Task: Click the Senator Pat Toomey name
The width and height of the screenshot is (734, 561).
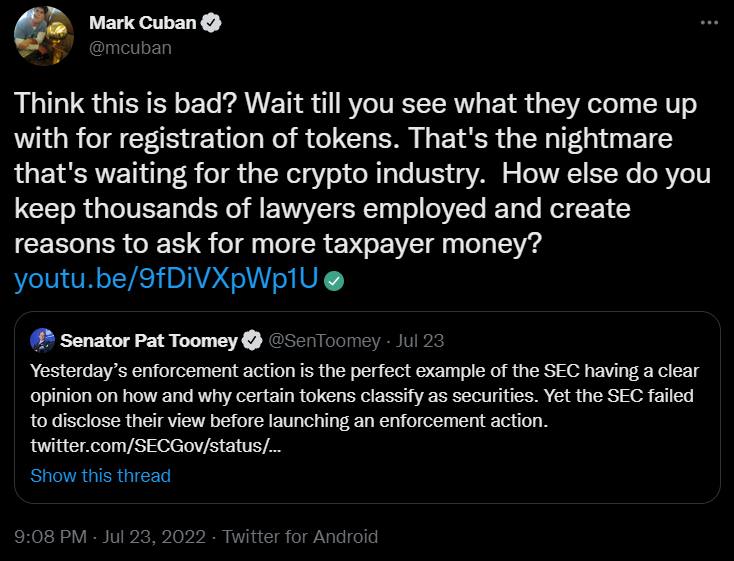Action: coord(149,340)
